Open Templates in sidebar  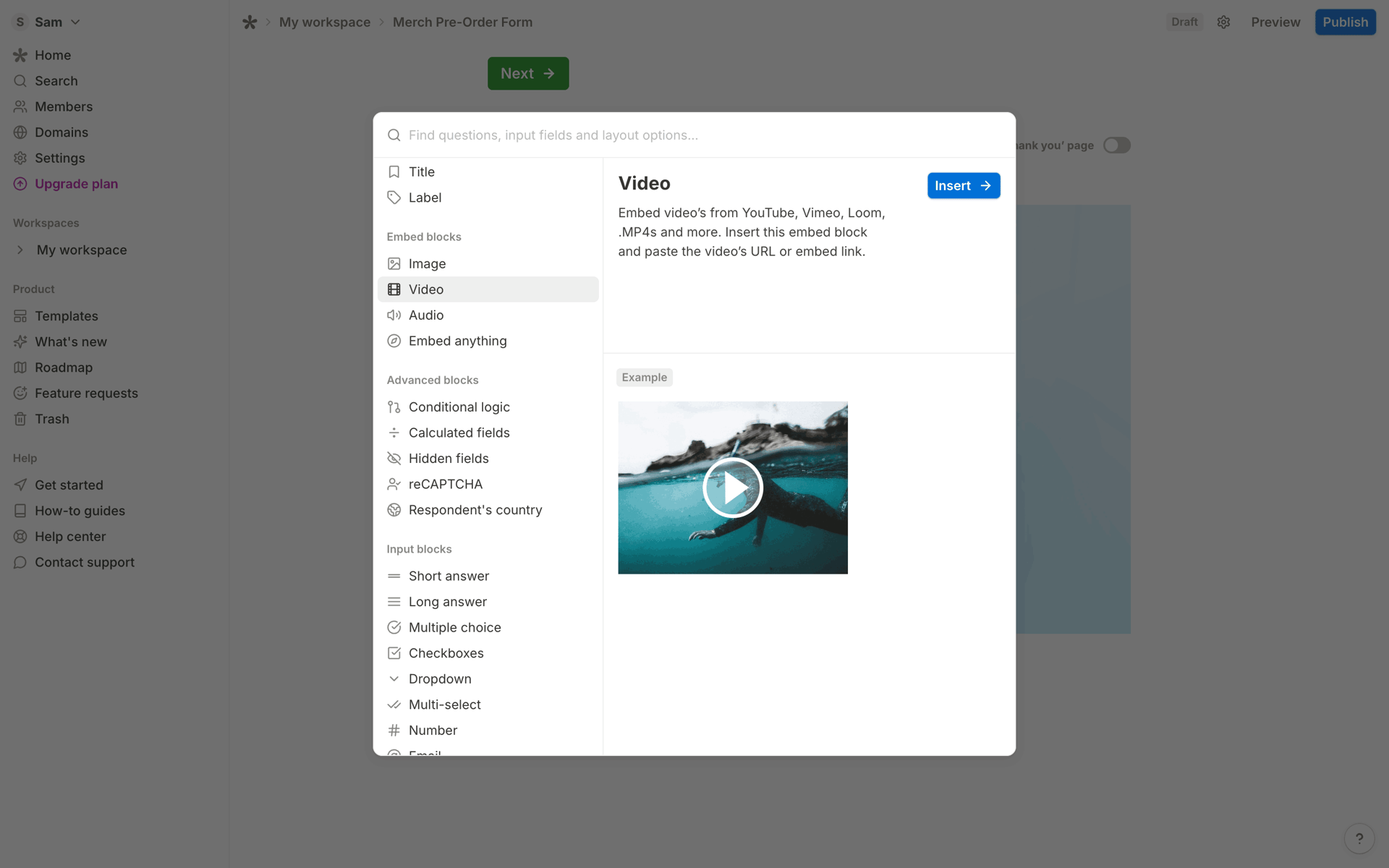point(67,316)
